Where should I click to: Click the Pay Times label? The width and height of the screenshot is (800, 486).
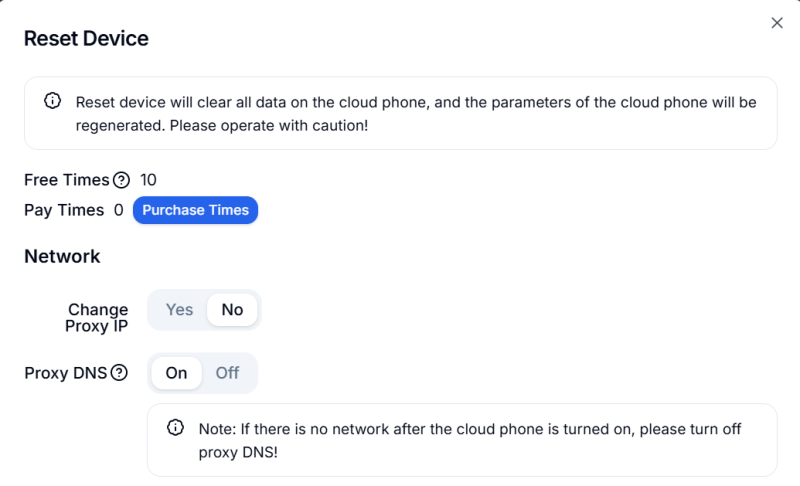click(x=64, y=210)
